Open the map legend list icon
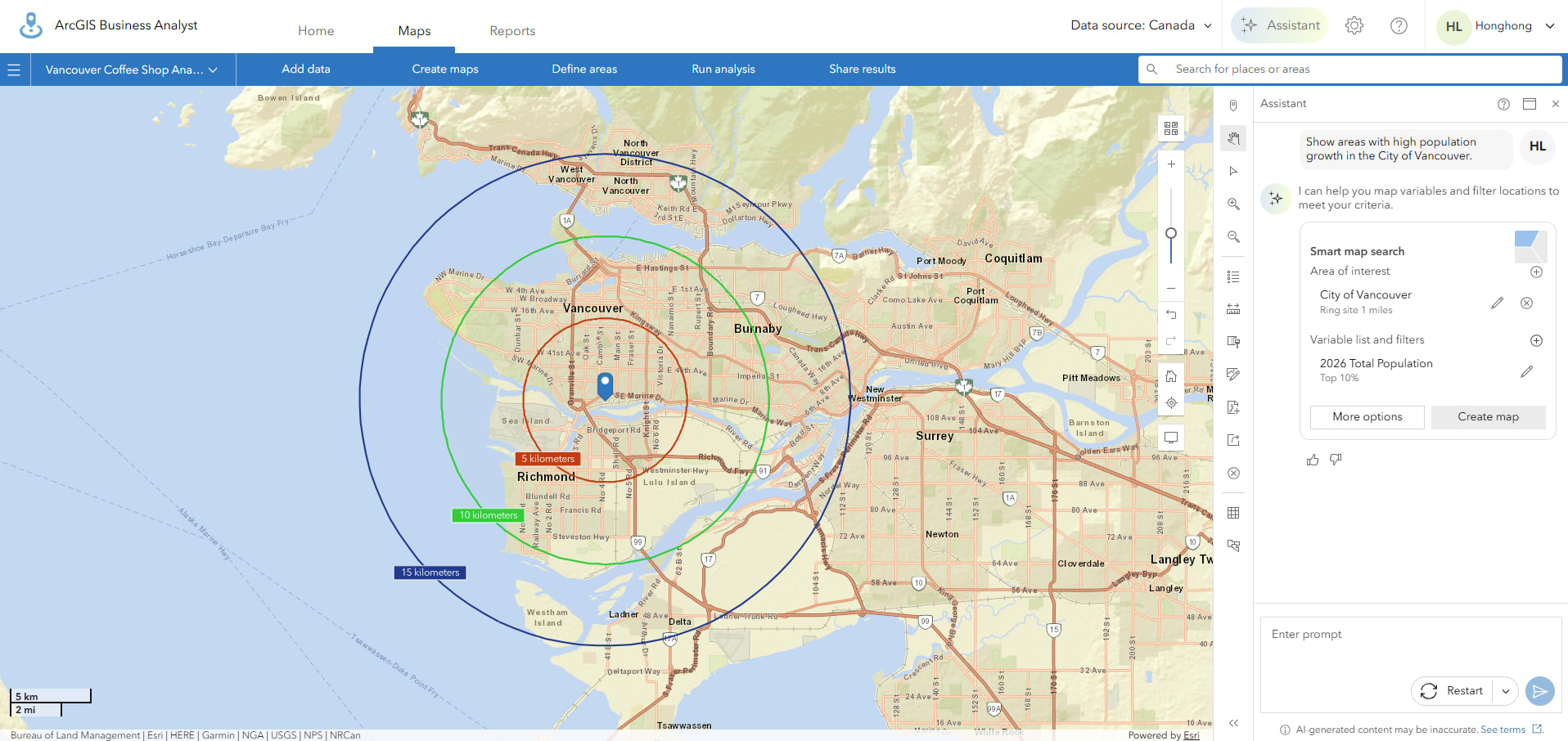 pos(1233,276)
